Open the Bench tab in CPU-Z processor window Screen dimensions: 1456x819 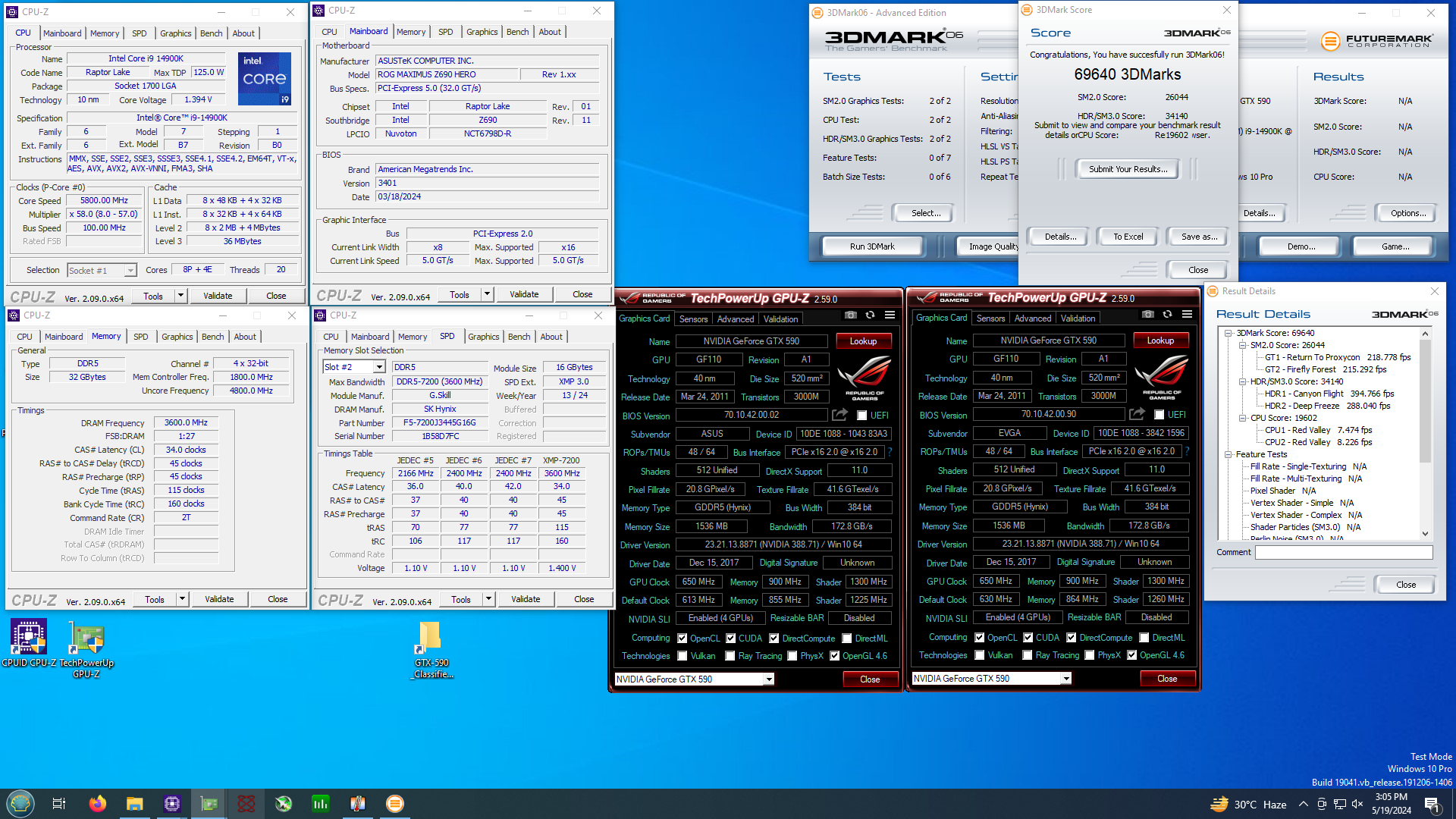[x=211, y=33]
